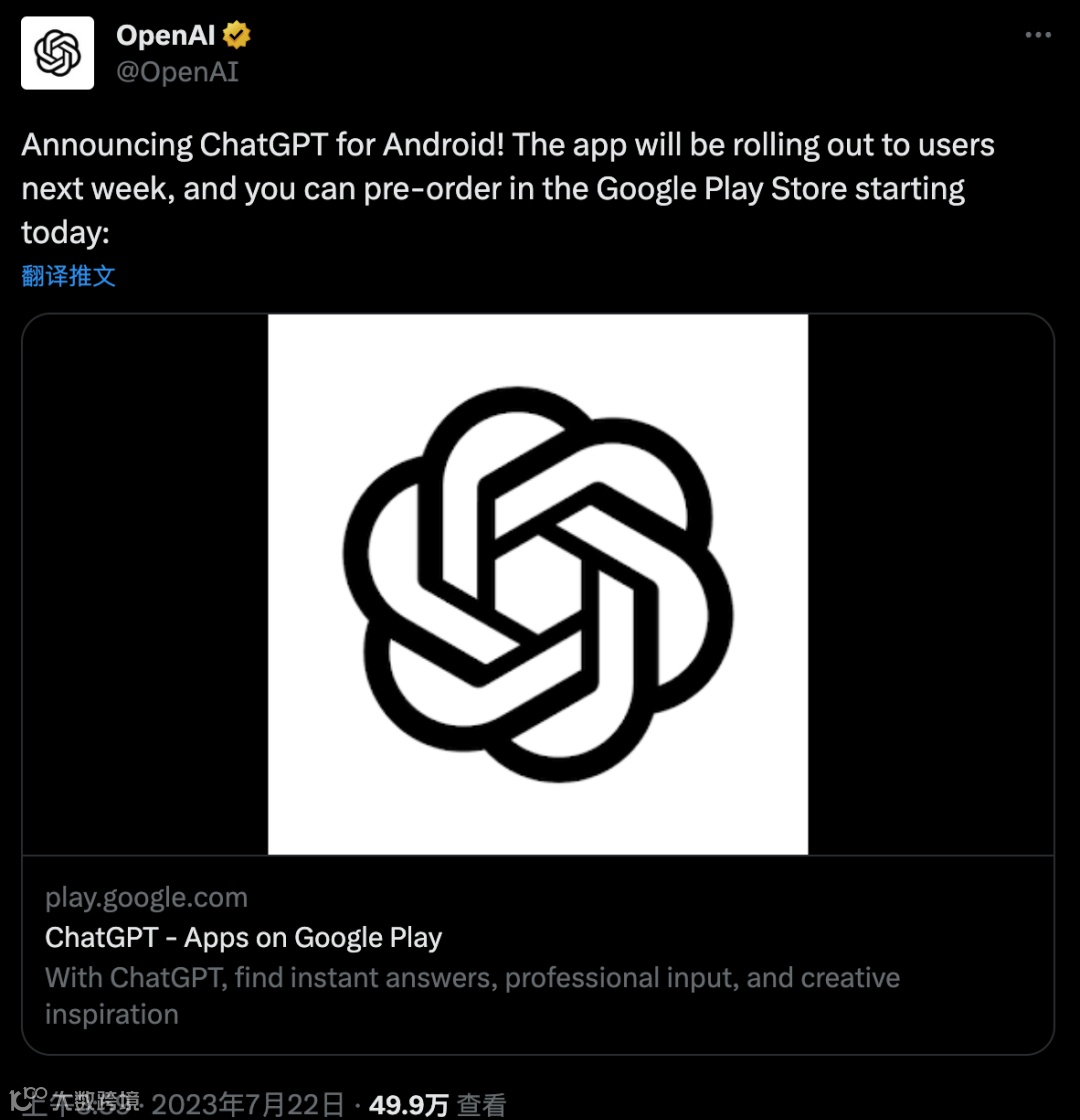Click the black left margin of card image
The image size is (1080, 1120).
coord(145,584)
